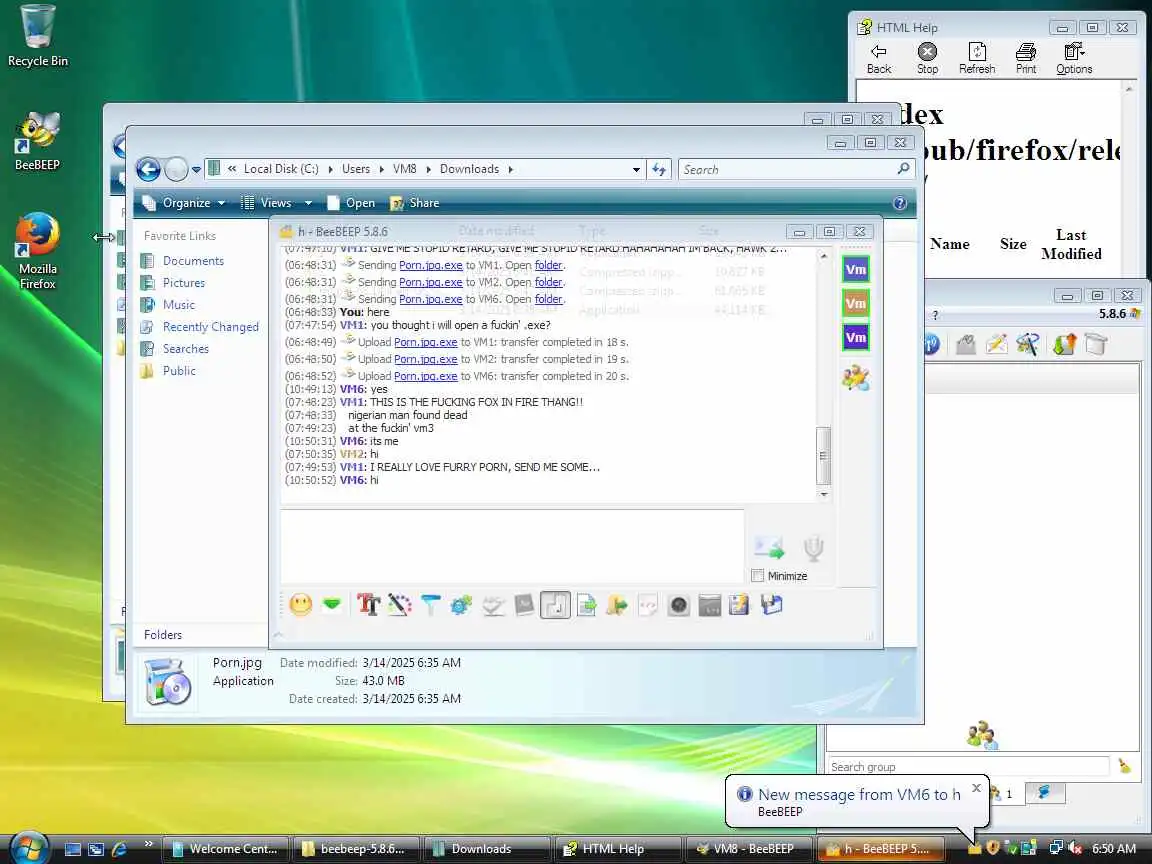Open Pictures favorite link

pos(184,283)
